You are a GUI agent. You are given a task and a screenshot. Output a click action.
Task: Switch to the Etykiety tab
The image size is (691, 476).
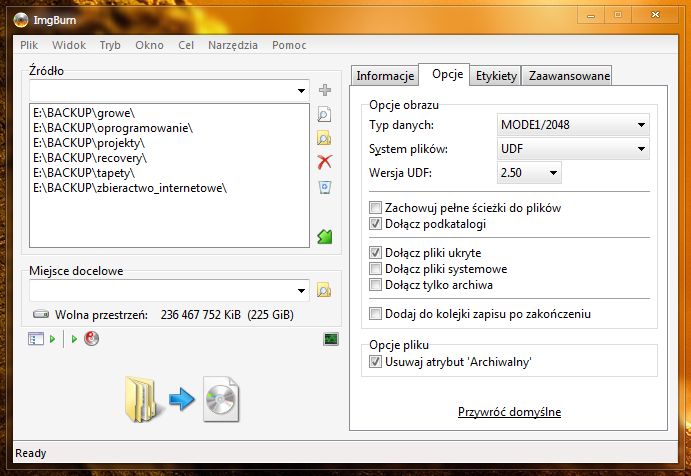pos(496,76)
